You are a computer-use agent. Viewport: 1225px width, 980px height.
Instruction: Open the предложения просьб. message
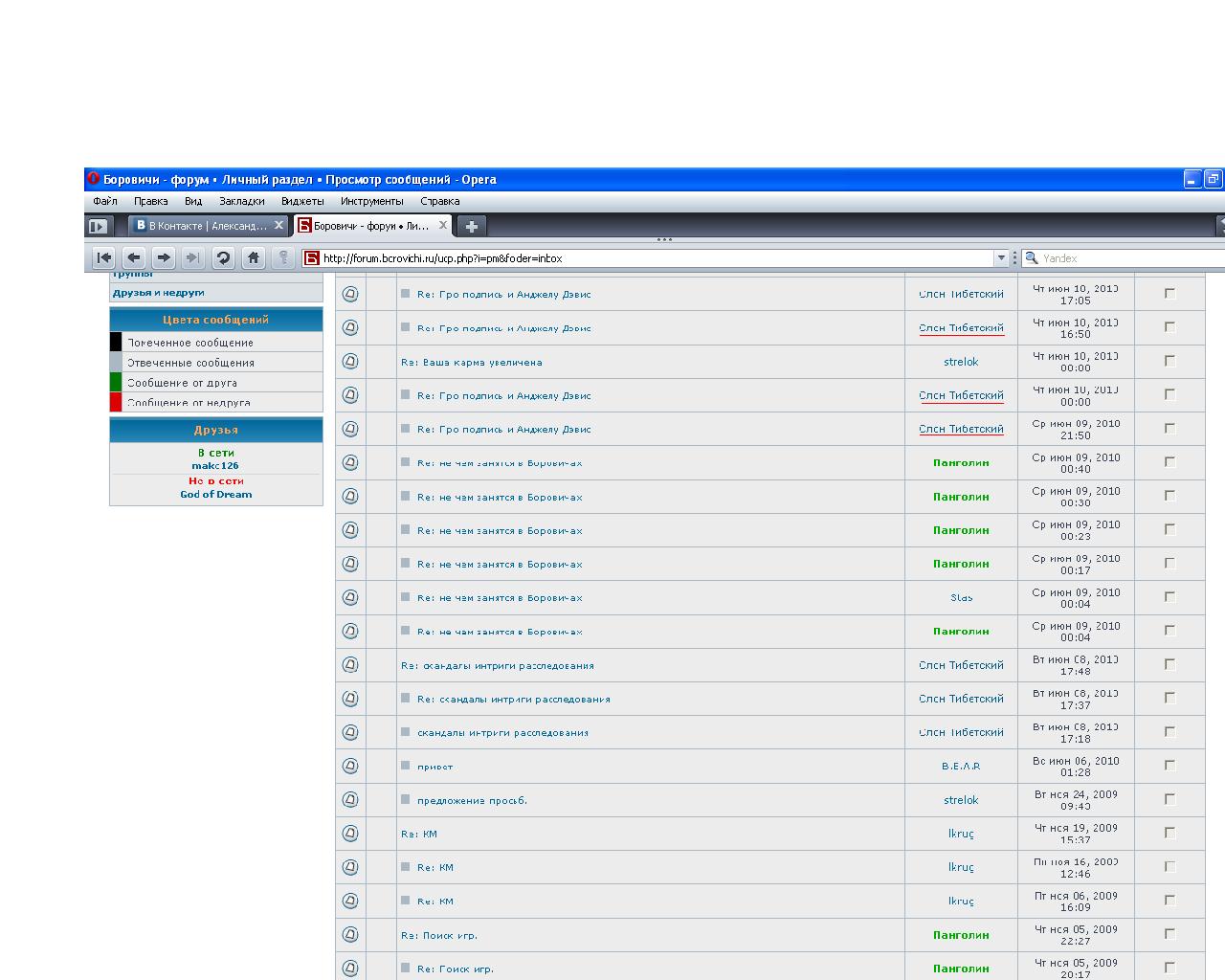472,800
